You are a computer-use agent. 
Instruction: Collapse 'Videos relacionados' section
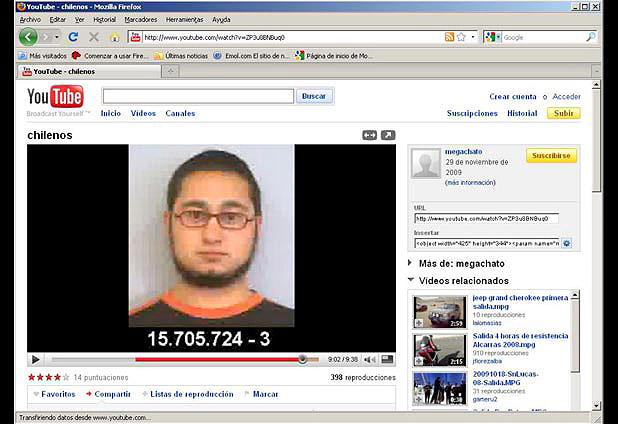pyautogui.click(x=411, y=281)
